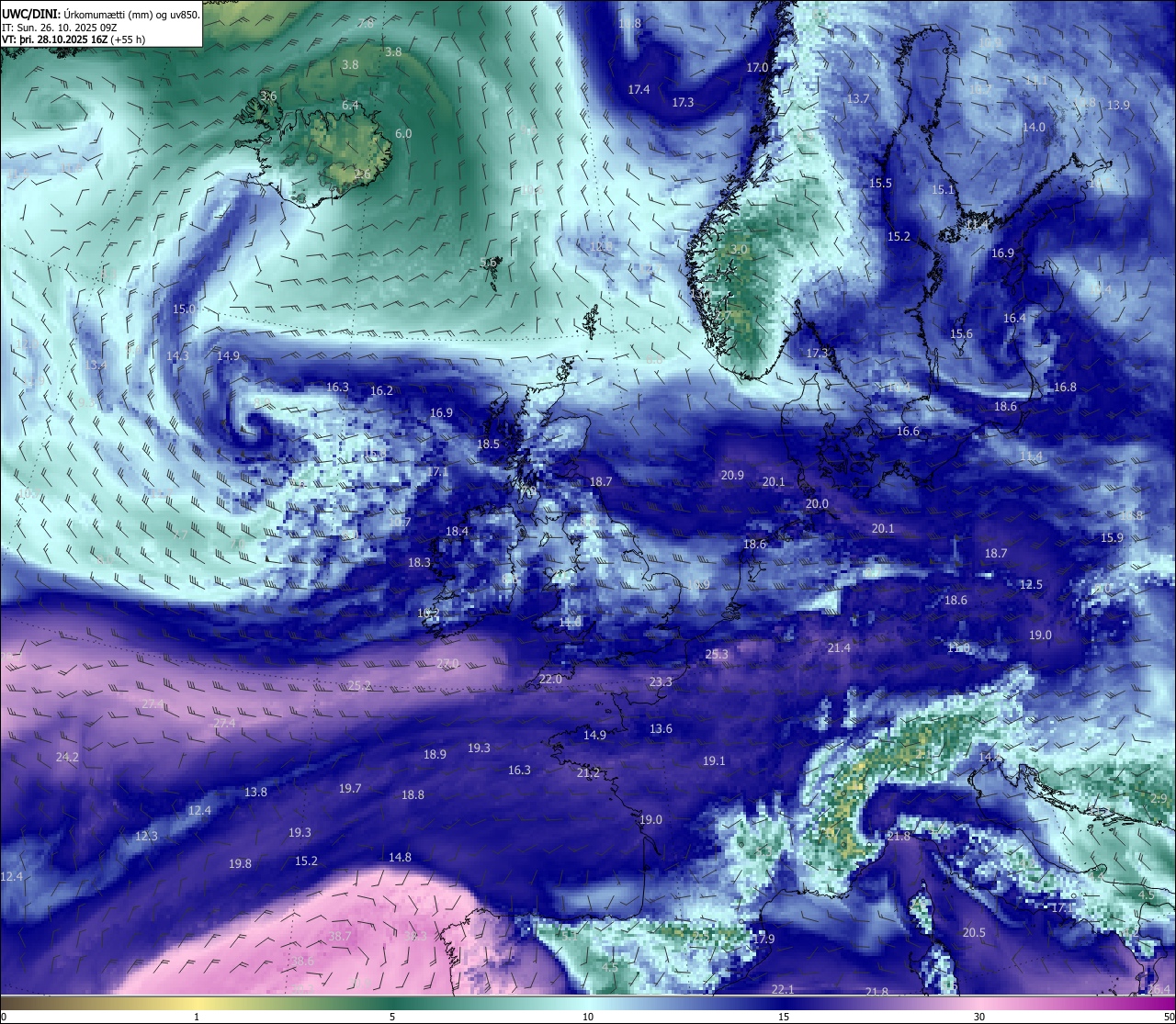1176x1024 pixels.
Task: Click the 25.3 value on the map
Action: [717, 654]
